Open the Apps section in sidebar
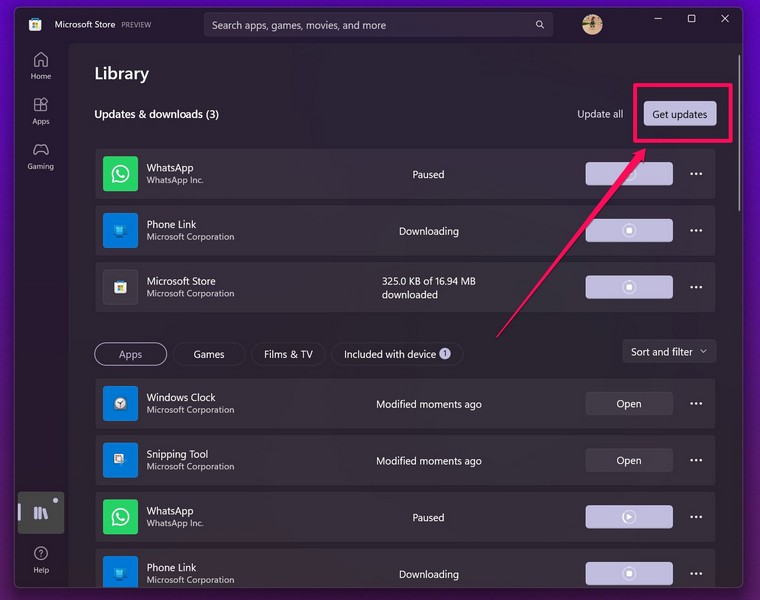Image resolution: width=760 pixels, height=600 pixels. click(x=40, y=110)
